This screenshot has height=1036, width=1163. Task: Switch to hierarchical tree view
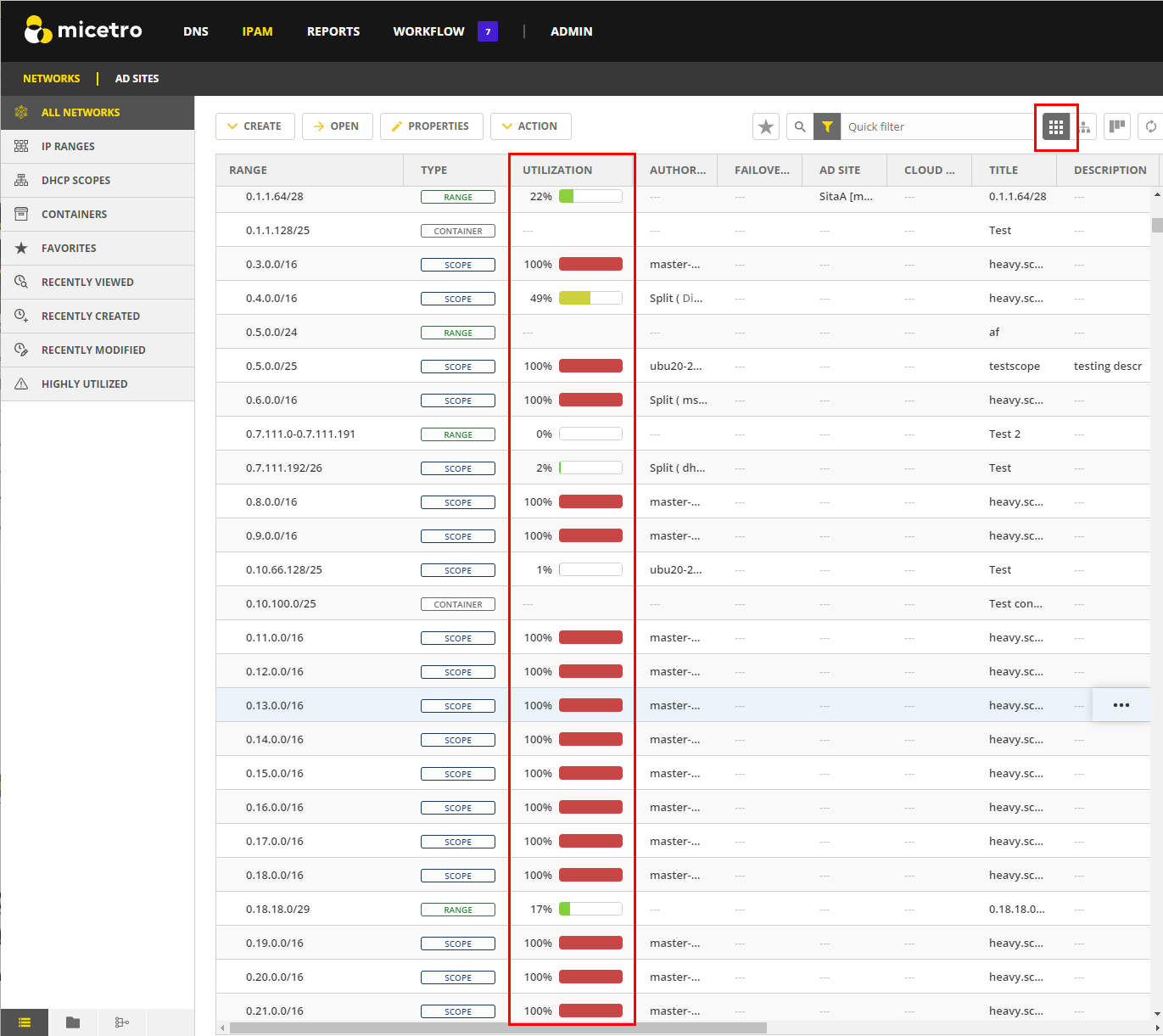[1086, 127]
